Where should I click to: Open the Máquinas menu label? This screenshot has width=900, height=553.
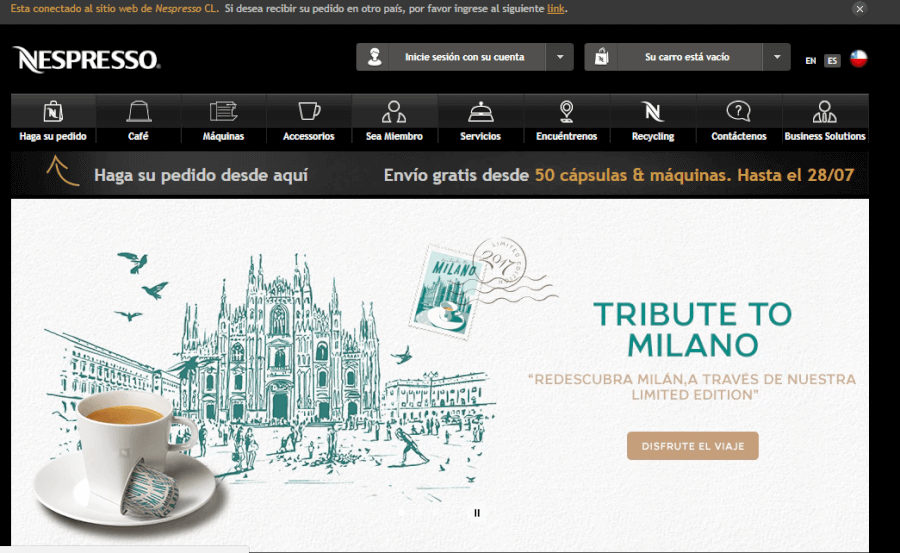(x=223, y=136)
